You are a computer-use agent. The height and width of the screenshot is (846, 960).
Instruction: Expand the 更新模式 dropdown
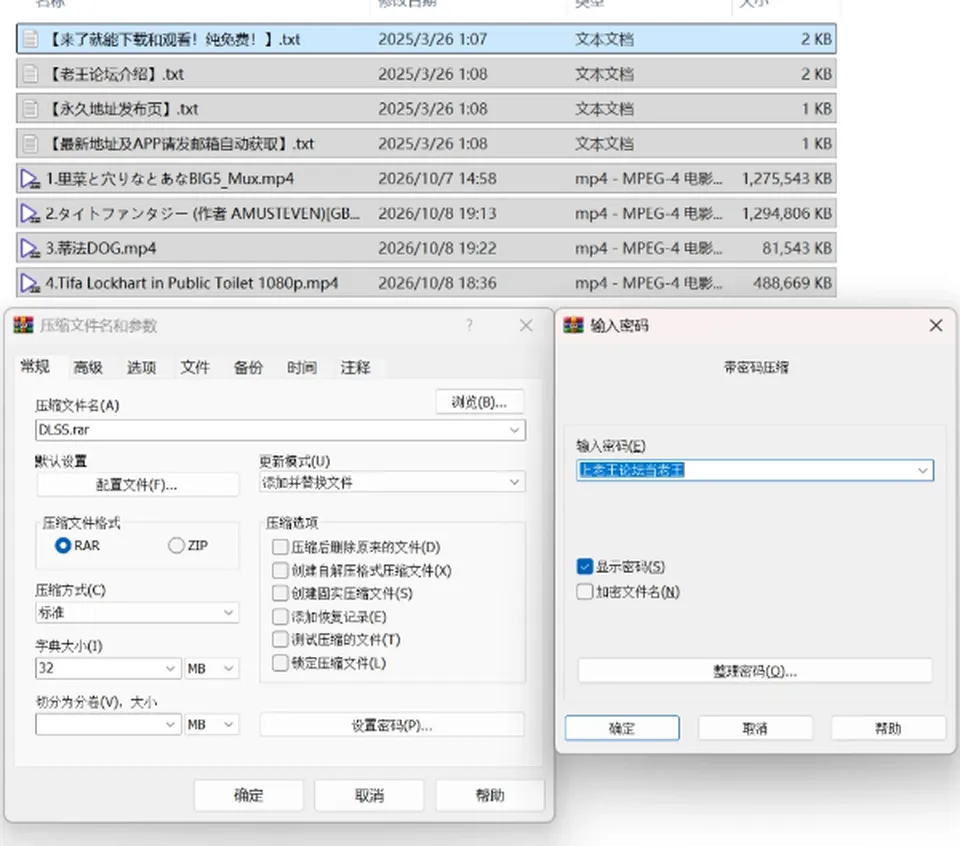click(x=514, y=482)
